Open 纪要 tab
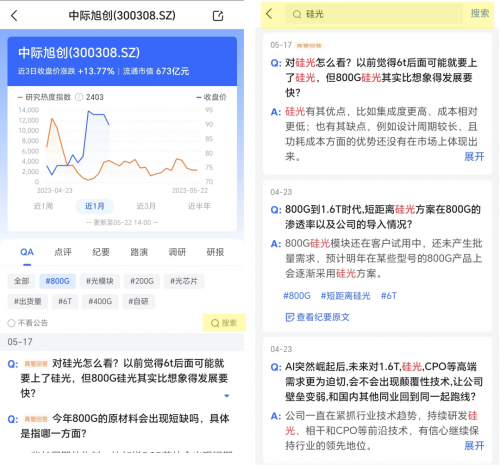The height and width of the screenshot is (465, 500). click(101, 252)
